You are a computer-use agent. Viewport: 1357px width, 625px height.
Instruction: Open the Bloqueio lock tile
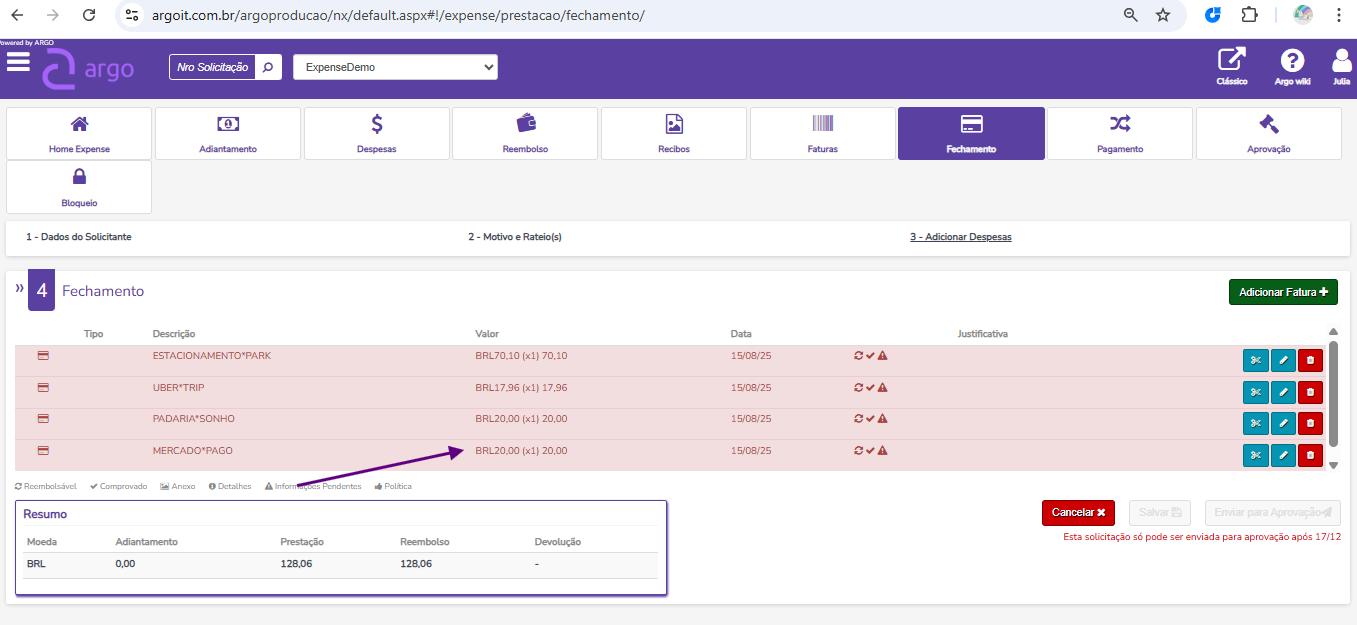coord(79,187)
